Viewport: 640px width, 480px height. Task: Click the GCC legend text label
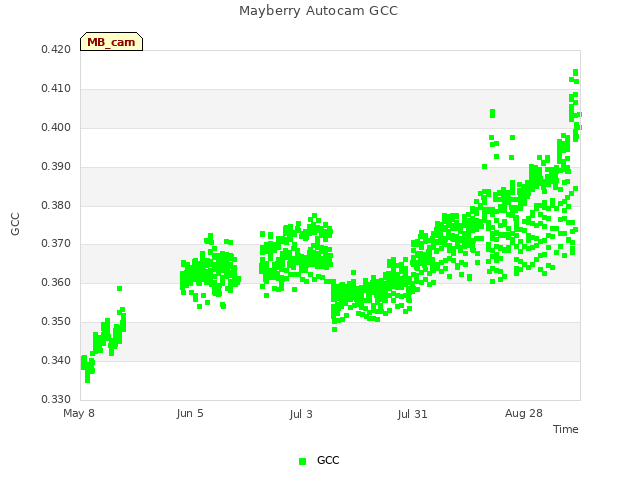tap(328, 460)
